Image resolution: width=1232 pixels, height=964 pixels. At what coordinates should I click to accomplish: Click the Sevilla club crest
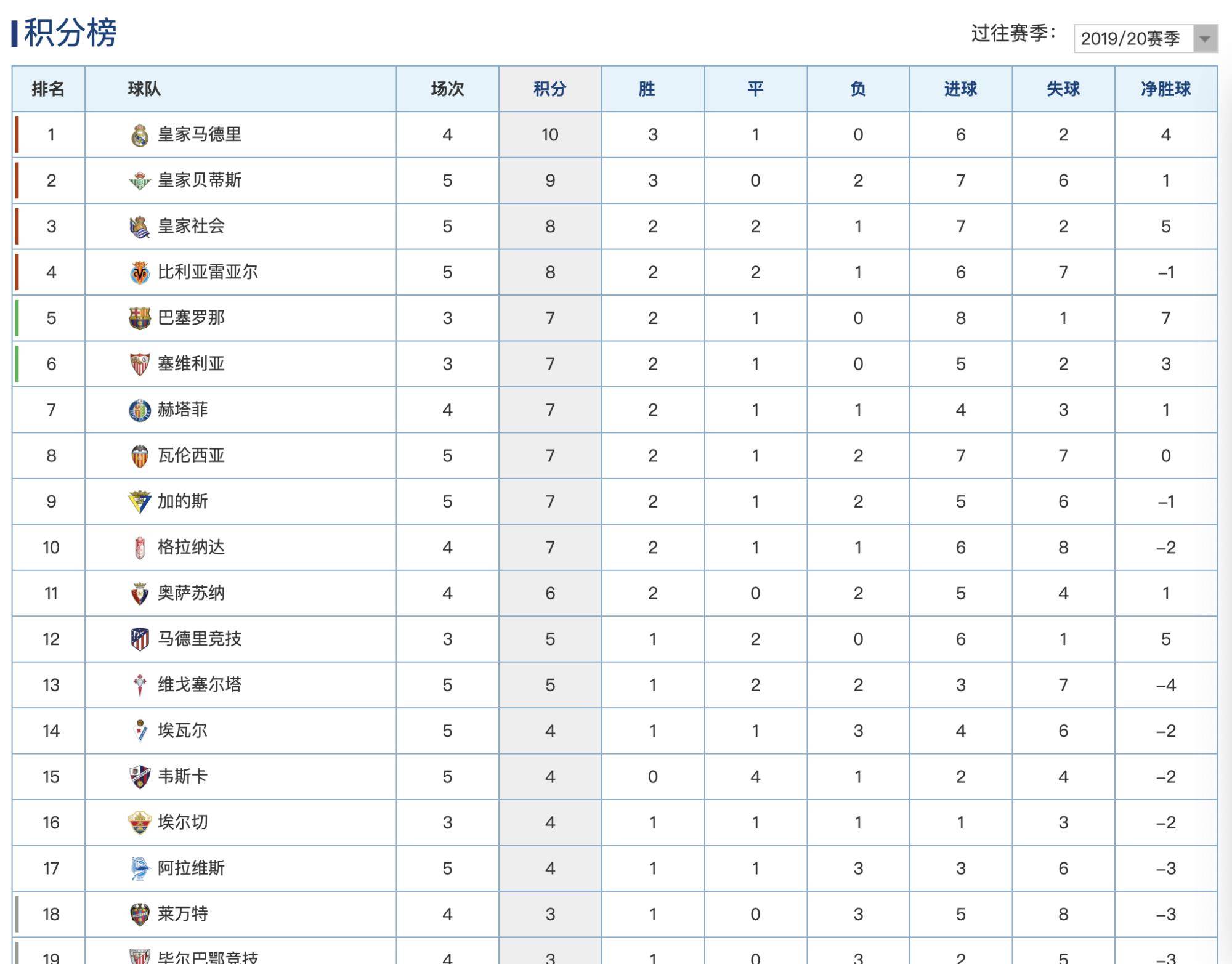click(140, 364)
